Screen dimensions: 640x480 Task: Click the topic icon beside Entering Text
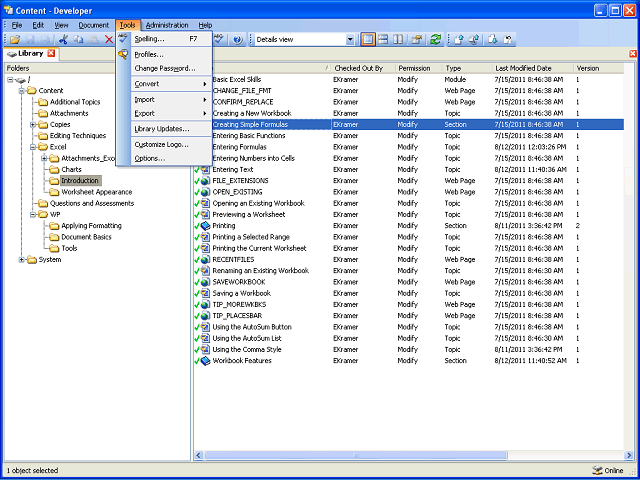click(x=205, y=169)
